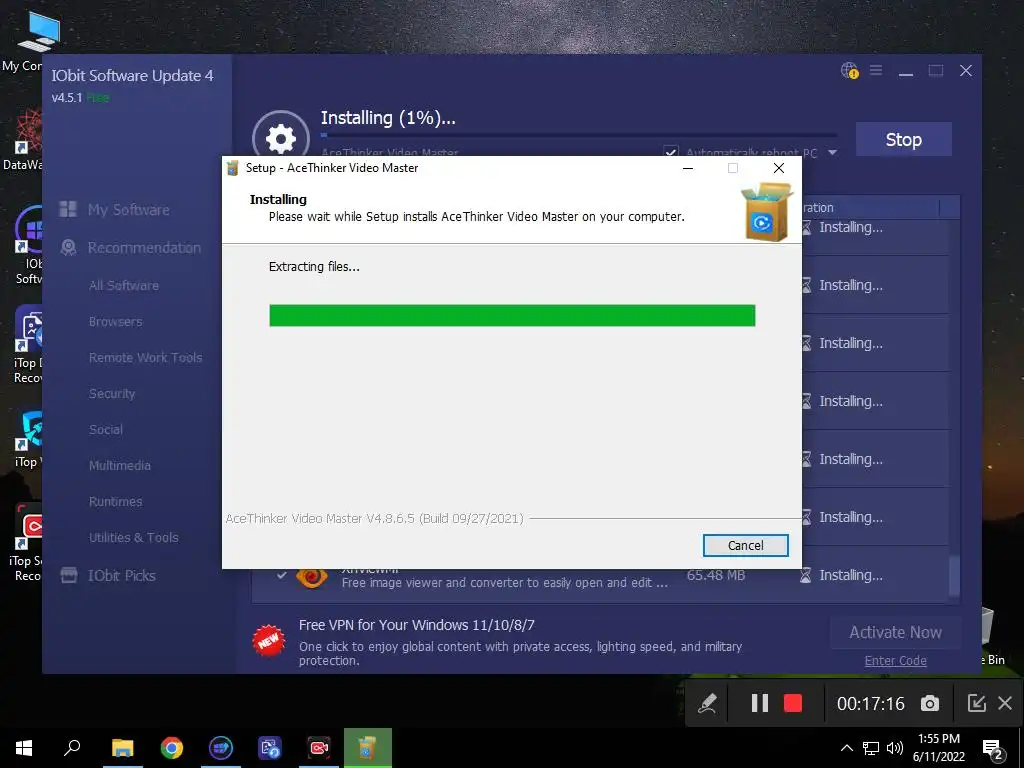Open IObit hamburger options menu
Viewport: 1024px width, 768px height.
click(x=876, y=70)
